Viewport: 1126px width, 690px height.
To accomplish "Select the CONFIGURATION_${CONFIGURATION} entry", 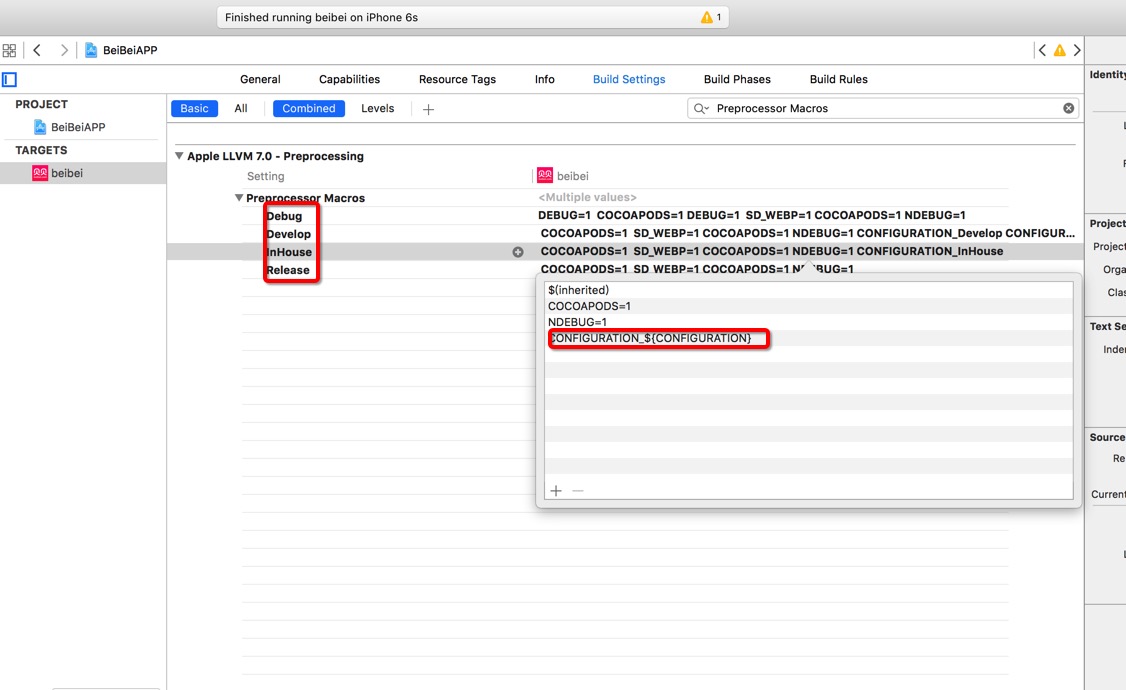I will [809, 338].
